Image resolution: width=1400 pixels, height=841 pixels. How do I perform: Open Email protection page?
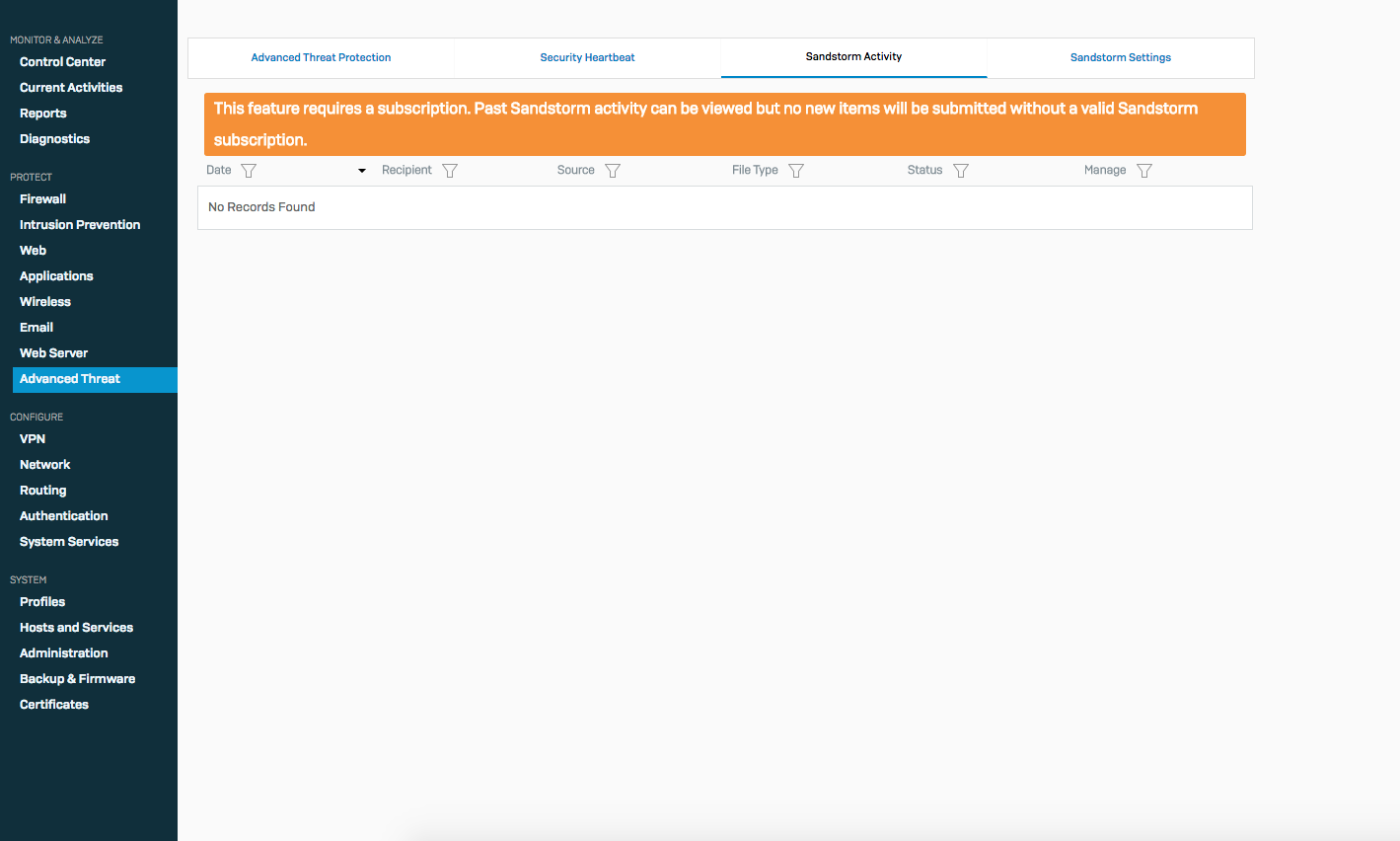tap(37, 328)
